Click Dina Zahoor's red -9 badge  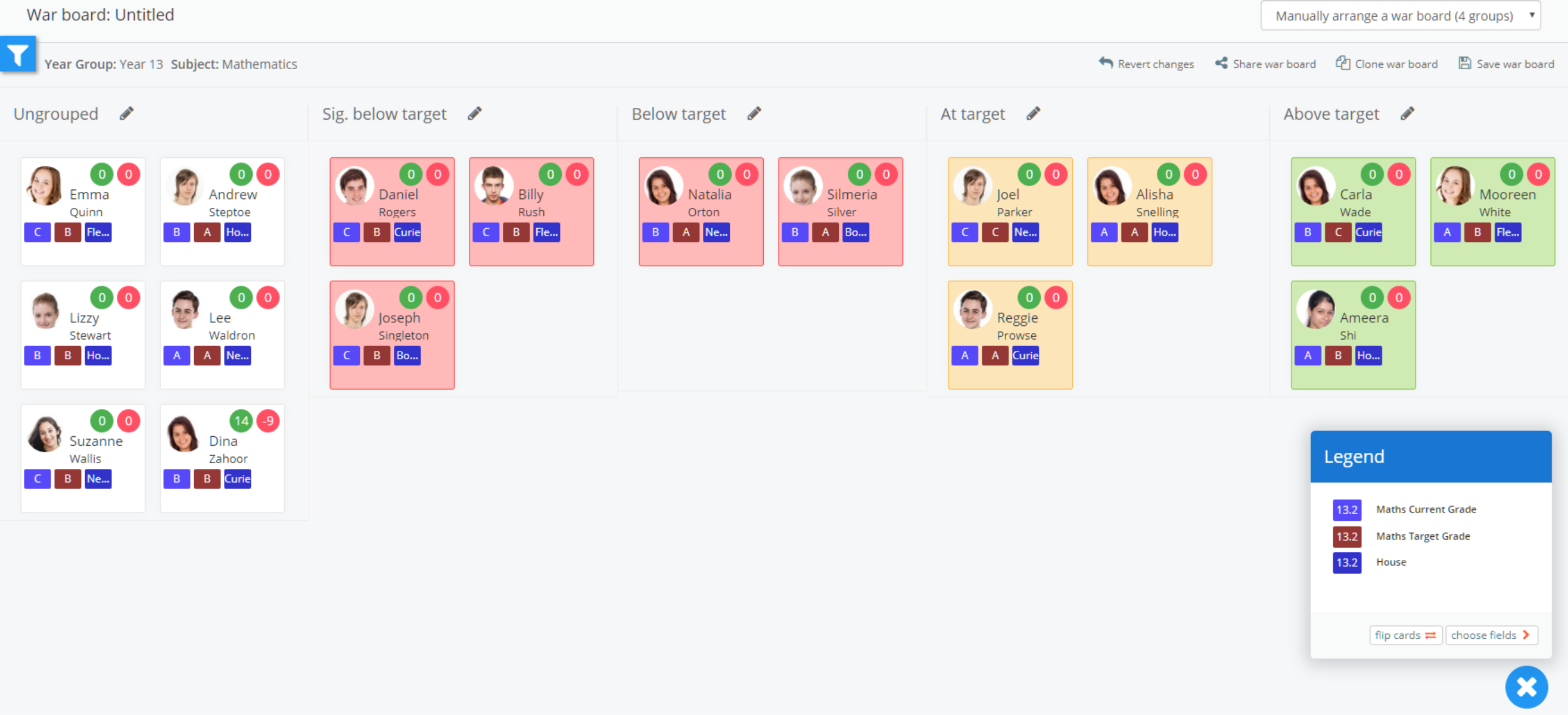point(268,420)
